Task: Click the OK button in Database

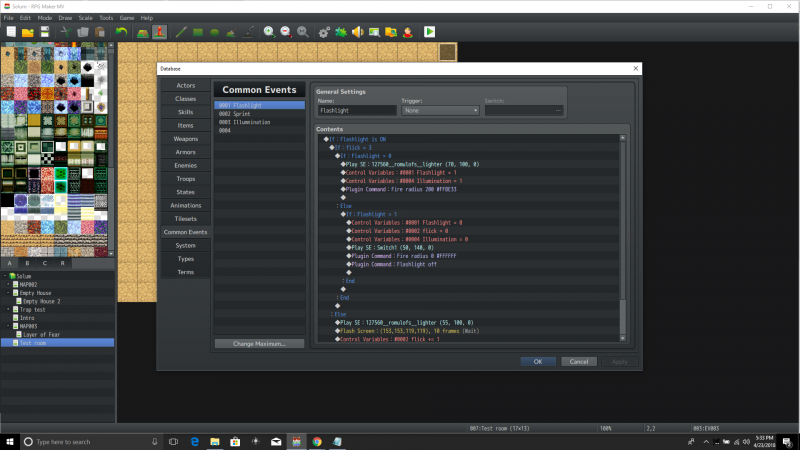Action: pos(538,361)
